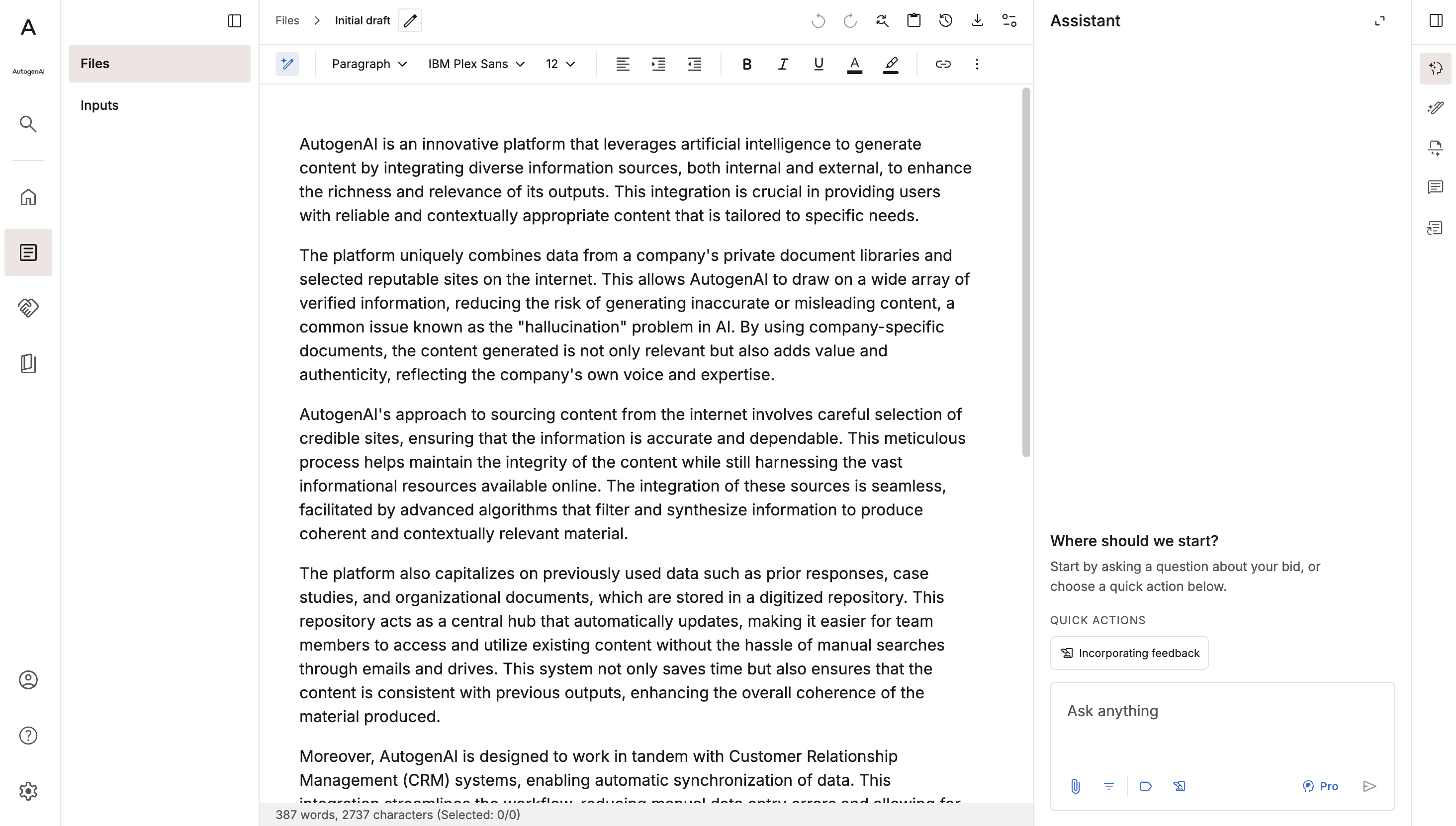Open the IBM Plex Sans font dropdown
The width and height of the screenshot is (1456, 826).
coord(476,64)
